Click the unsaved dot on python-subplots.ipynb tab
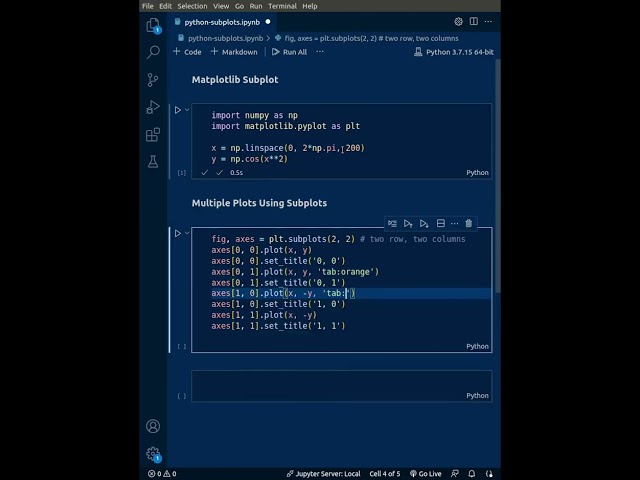 click(x=268, y=22)
